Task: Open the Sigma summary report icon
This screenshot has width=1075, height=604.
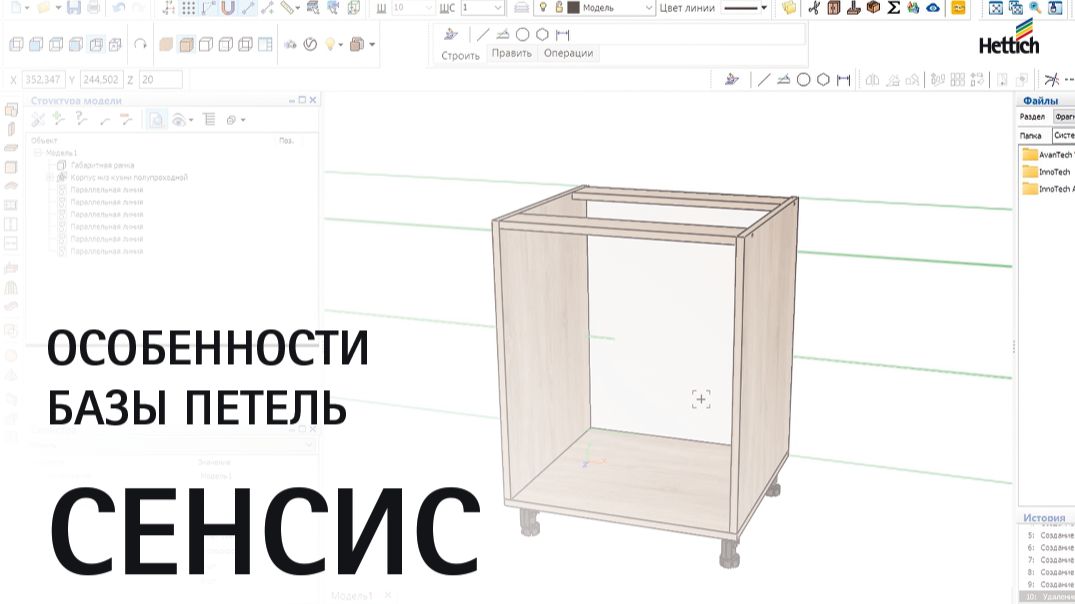Action: [x=893, y=8]
